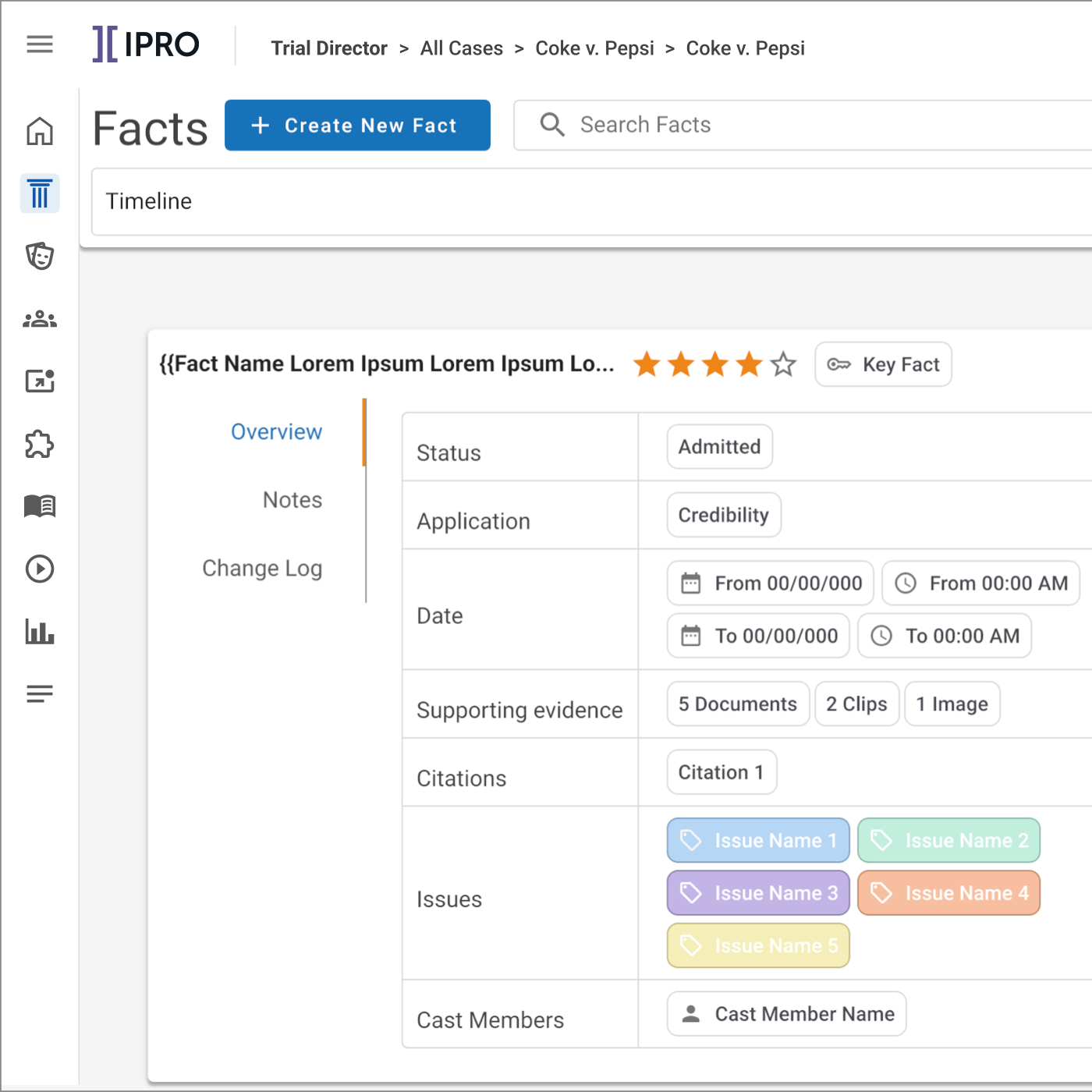The width and height of the screenshot is (1092, 1092).
Task: Click the search magnifier icon
Action: pos(552,125)
